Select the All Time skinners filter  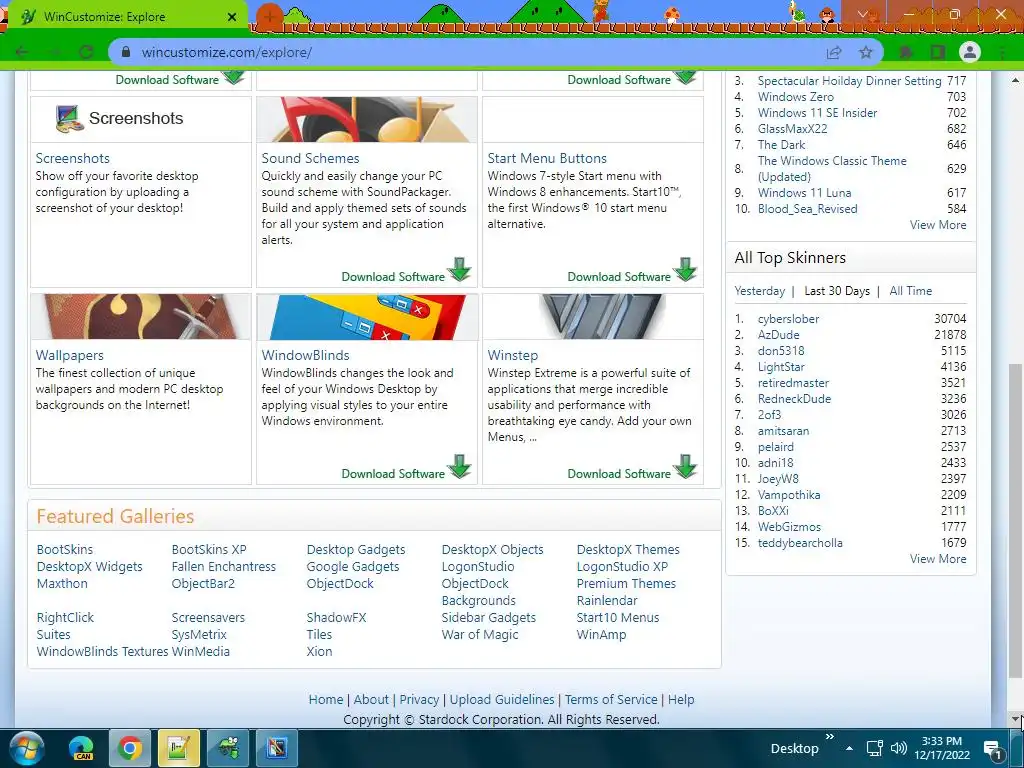tap(910, 291)
